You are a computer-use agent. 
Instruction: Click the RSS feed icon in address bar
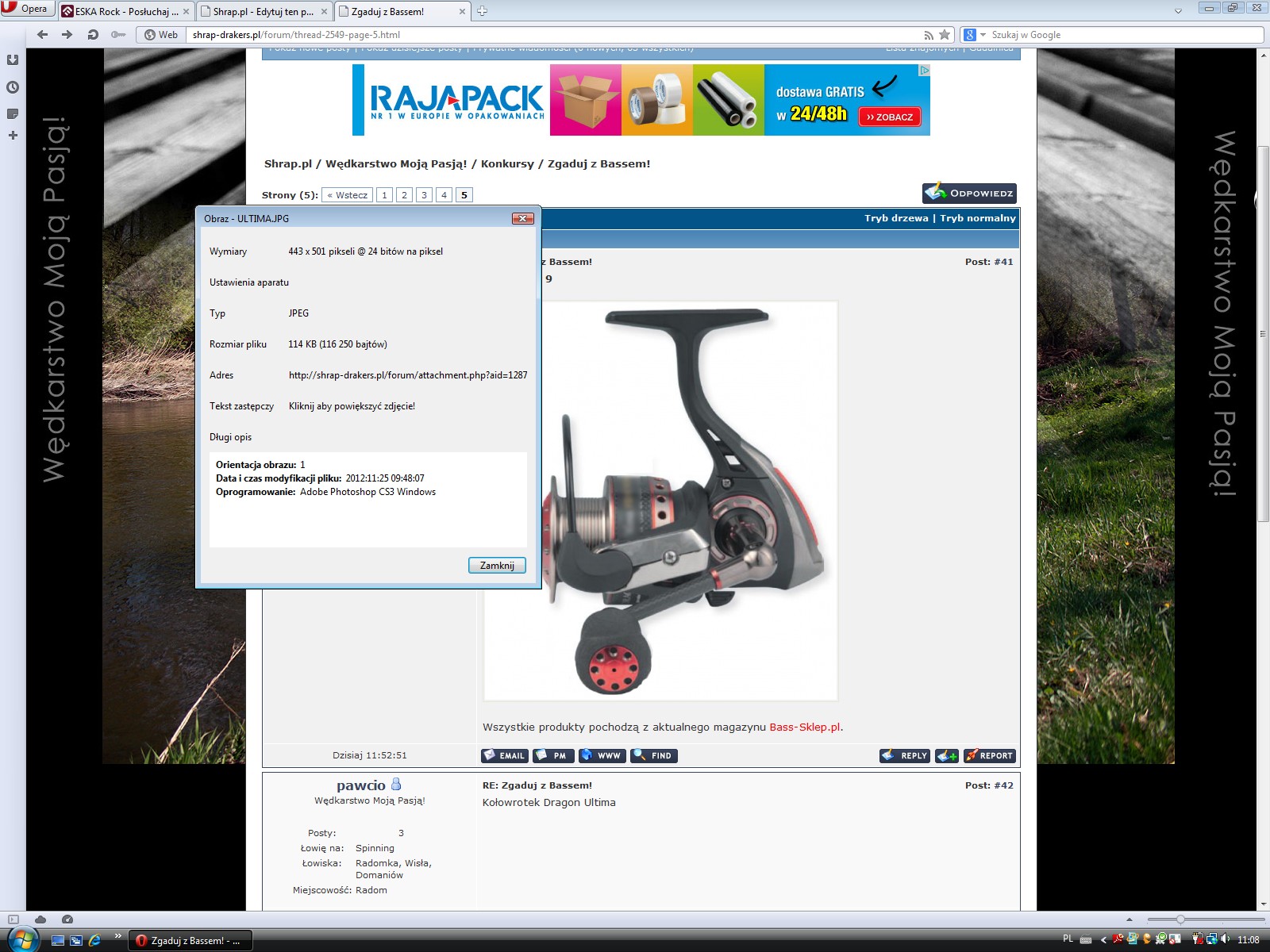pos(929,35)
